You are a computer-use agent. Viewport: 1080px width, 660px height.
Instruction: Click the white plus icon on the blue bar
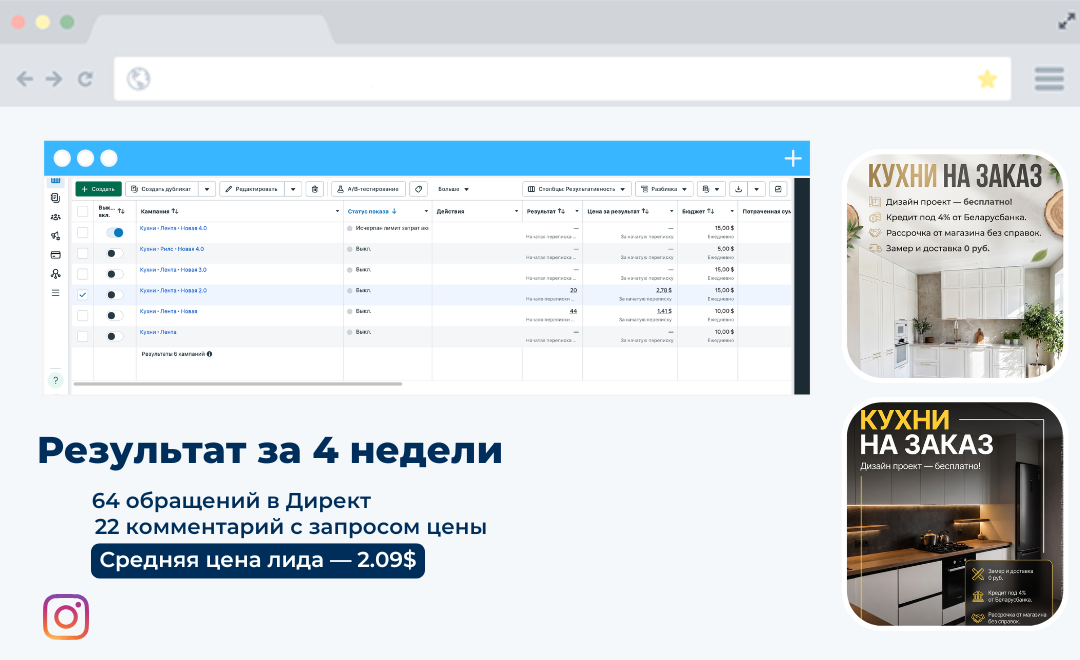tap(793, 158)
